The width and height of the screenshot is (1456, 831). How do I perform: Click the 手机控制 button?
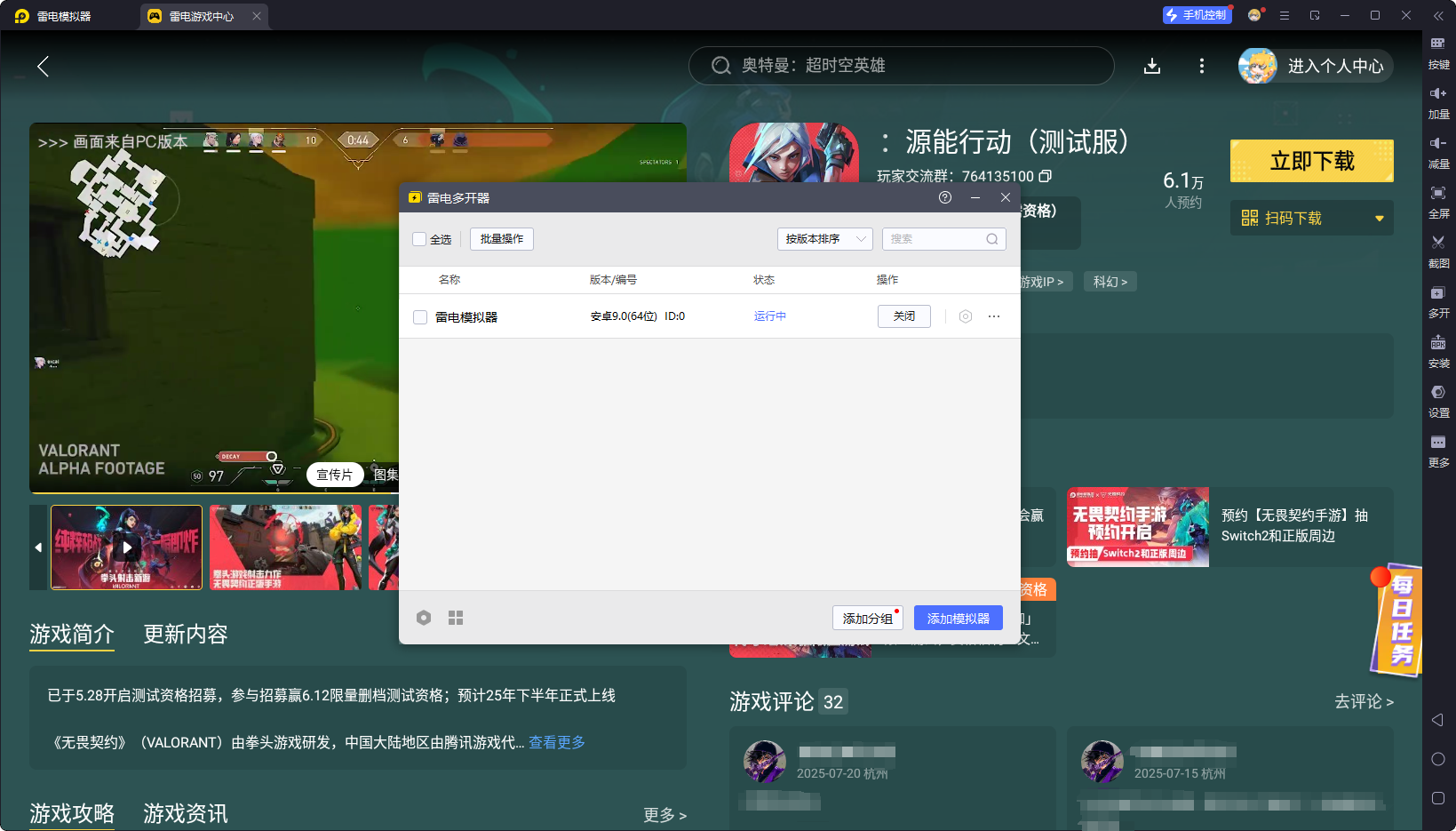pos(1197,15)
